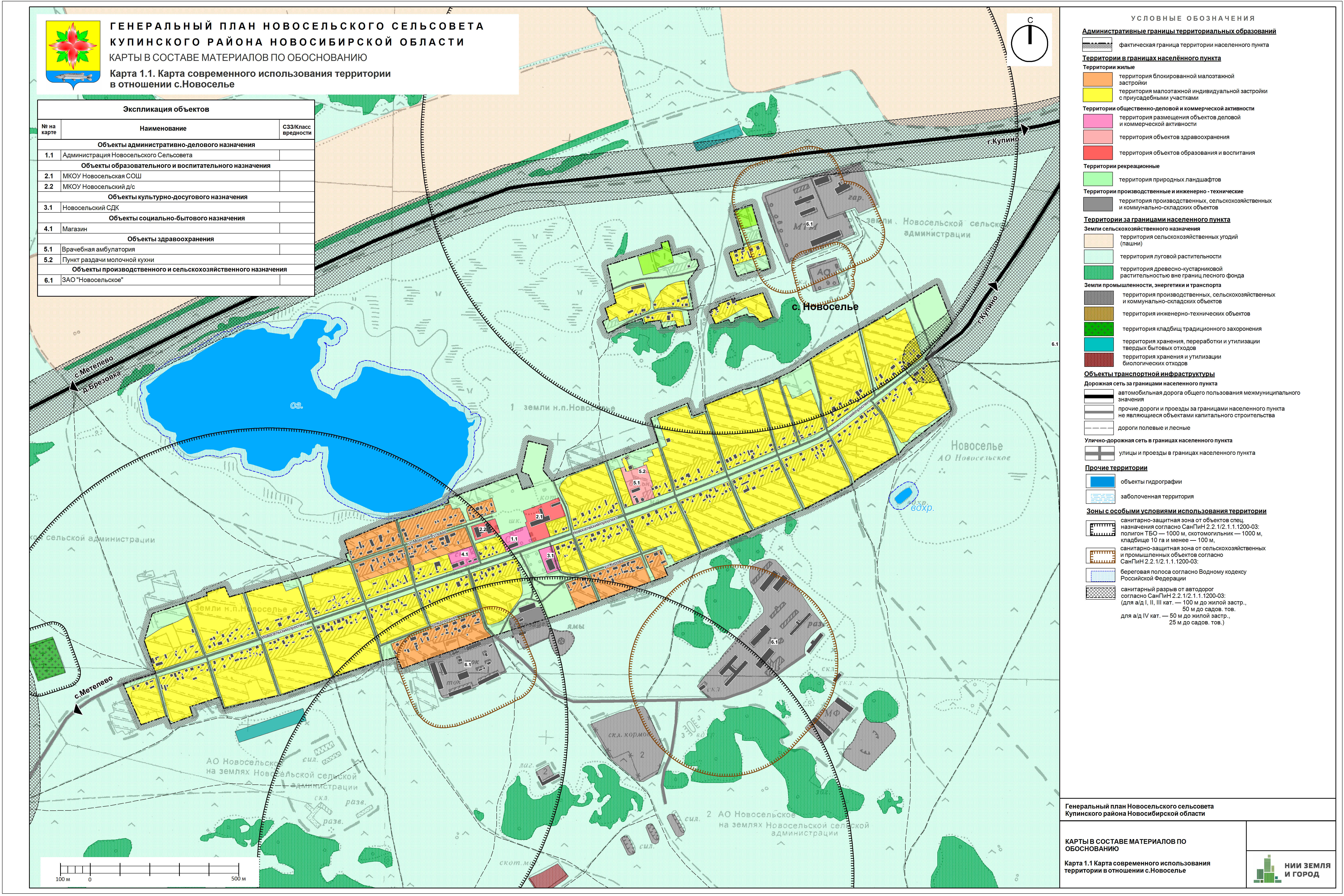Click the 'Экспликация объектов' table title
This screenshot has height=896, width=1344.
pyautogui.click(x=166, y=109)
